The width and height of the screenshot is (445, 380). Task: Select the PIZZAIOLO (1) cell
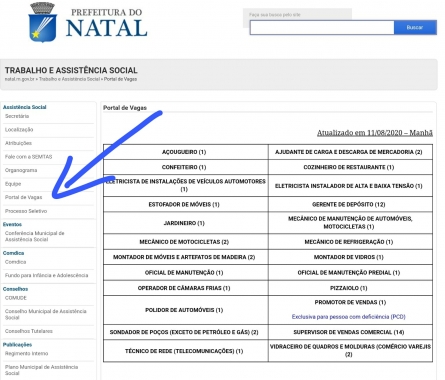tap(350, 288)
